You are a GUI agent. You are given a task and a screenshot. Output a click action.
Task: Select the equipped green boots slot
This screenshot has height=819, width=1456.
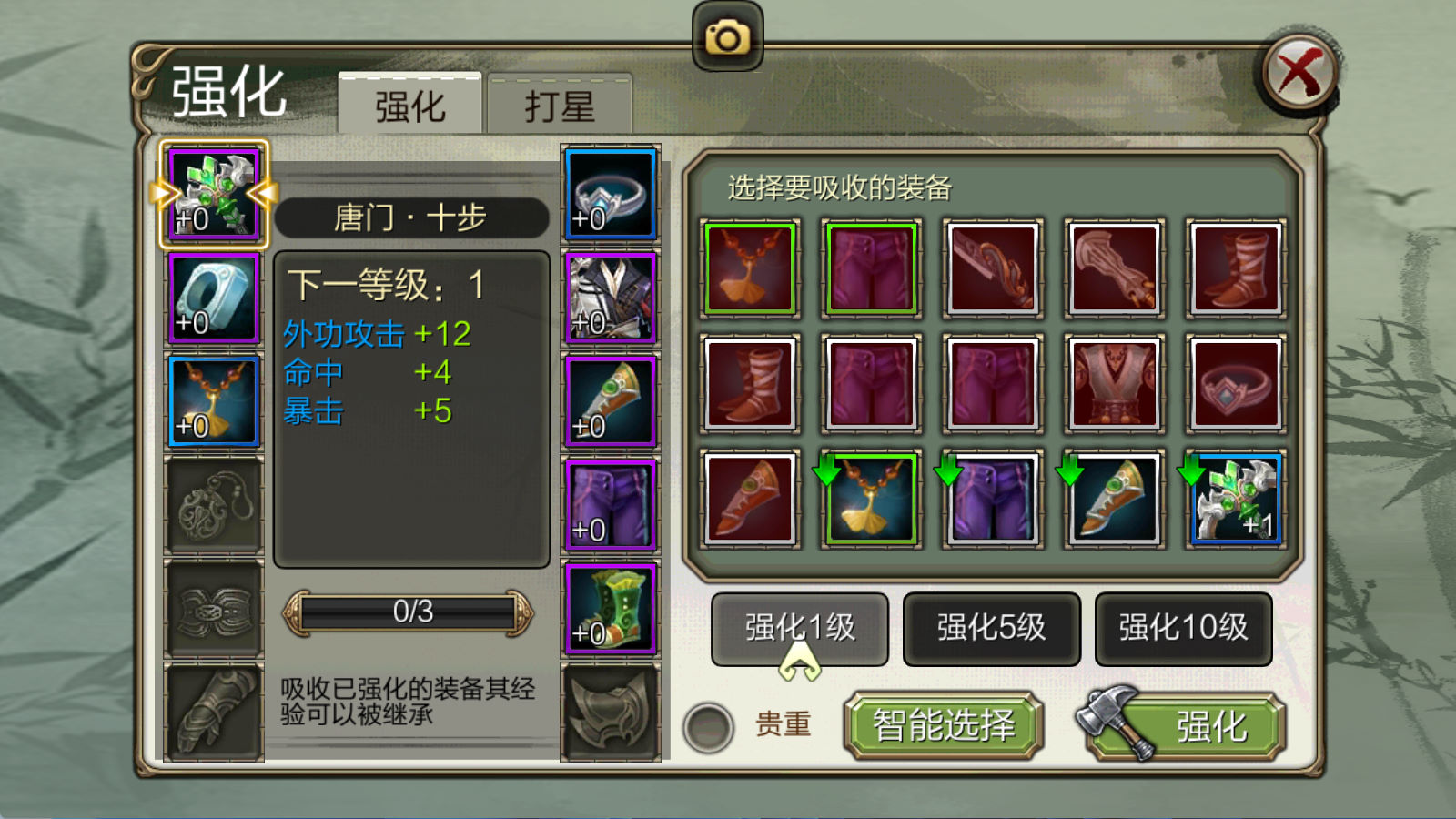click(x=610, y=608)
